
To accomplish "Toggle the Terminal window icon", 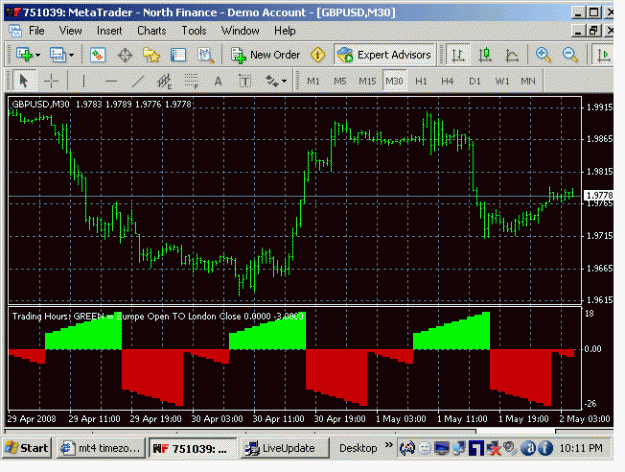I will [x=178, y=55].
